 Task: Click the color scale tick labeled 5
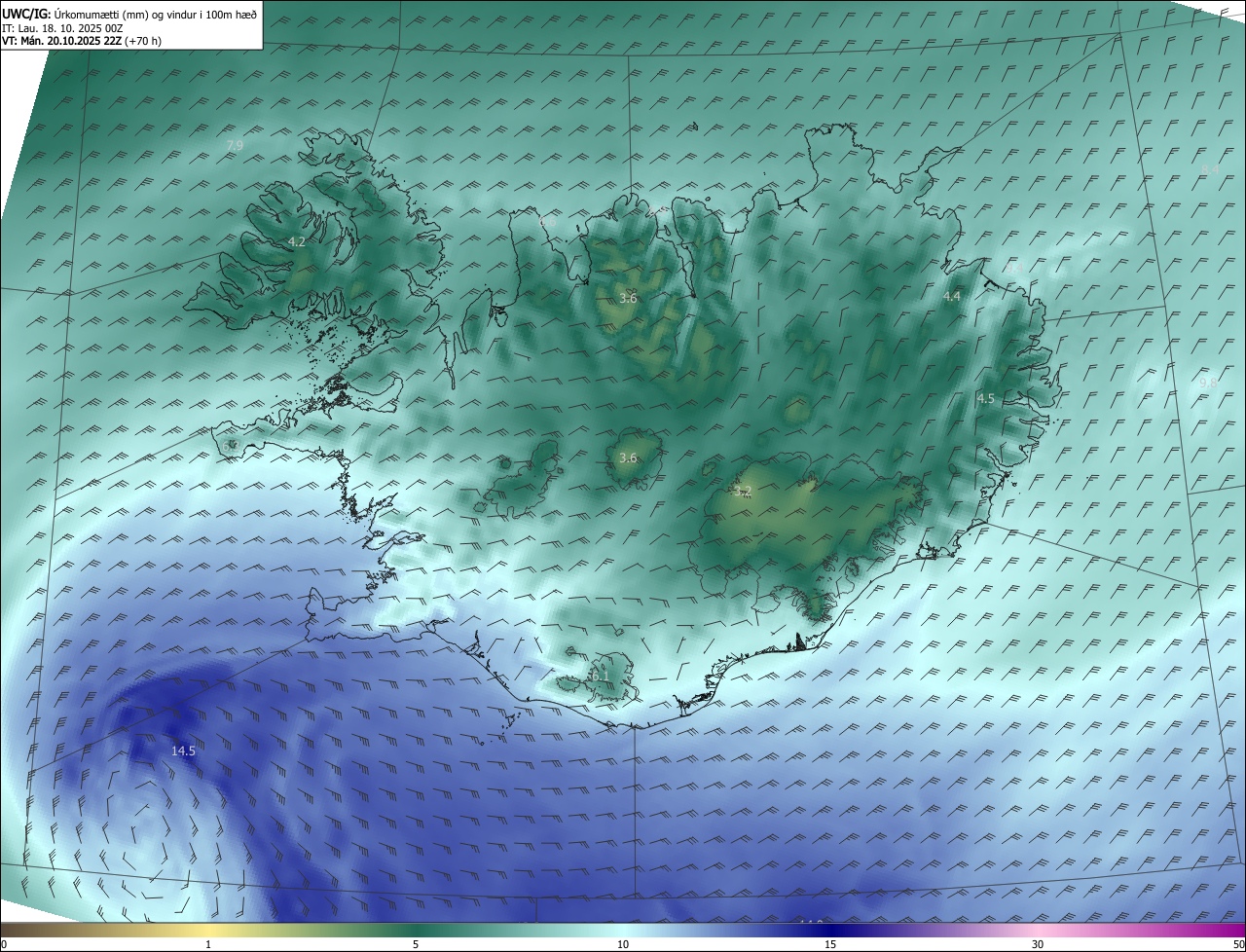[416, 944]
